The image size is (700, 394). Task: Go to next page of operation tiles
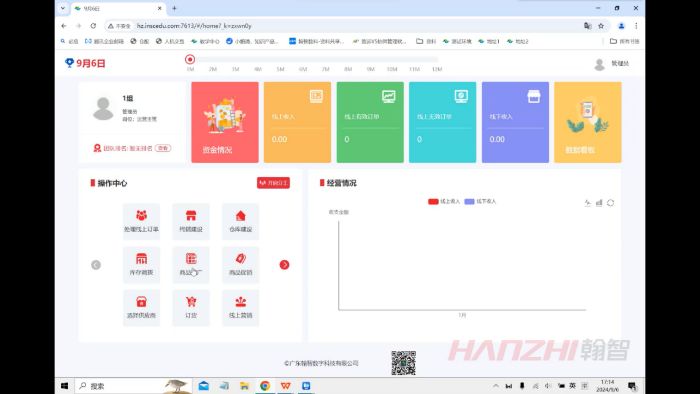[x=284, y=265]
